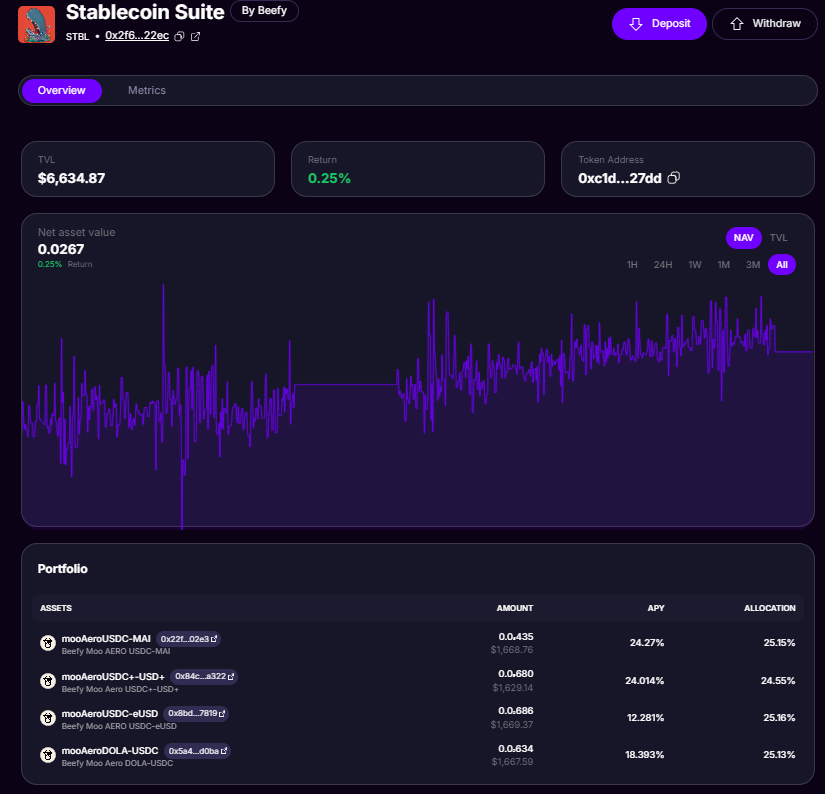Click the $1,667.59 amount value
The width and height of the screenshot is (825, 794).
[x=512, y=762]
